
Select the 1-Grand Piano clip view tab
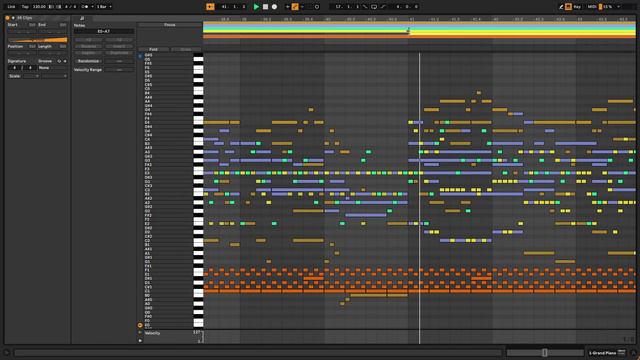[x=602, y=353]
